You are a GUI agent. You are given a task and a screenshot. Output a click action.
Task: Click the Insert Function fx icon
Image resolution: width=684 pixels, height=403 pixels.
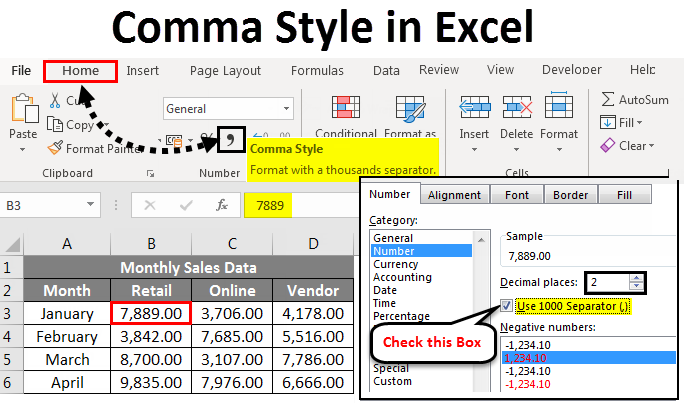coord(222,205)
